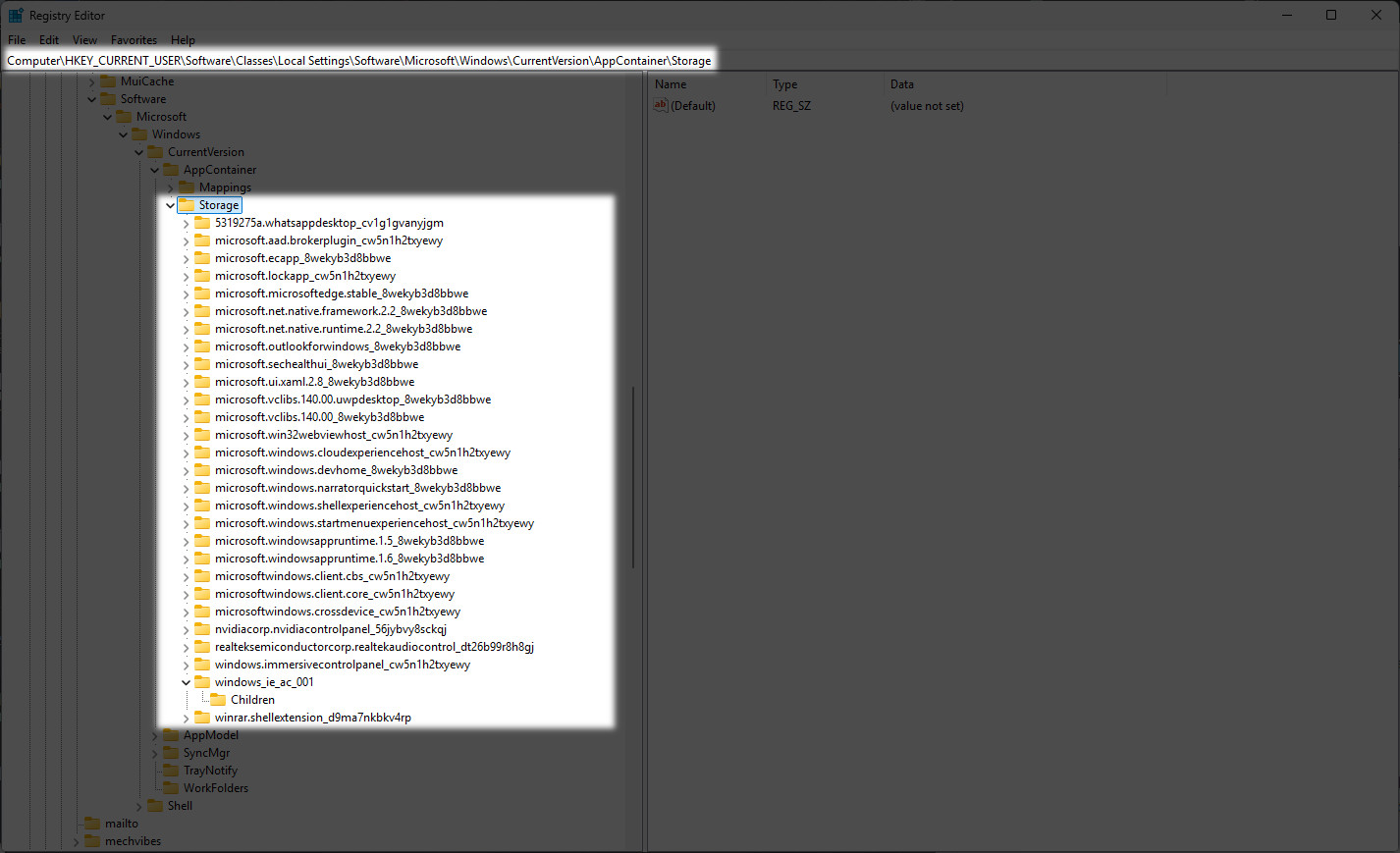Image resolution: width=1400 pixels, height=853 pixels.
Task: Collapse the Storage key
Action: pos(170,205)
